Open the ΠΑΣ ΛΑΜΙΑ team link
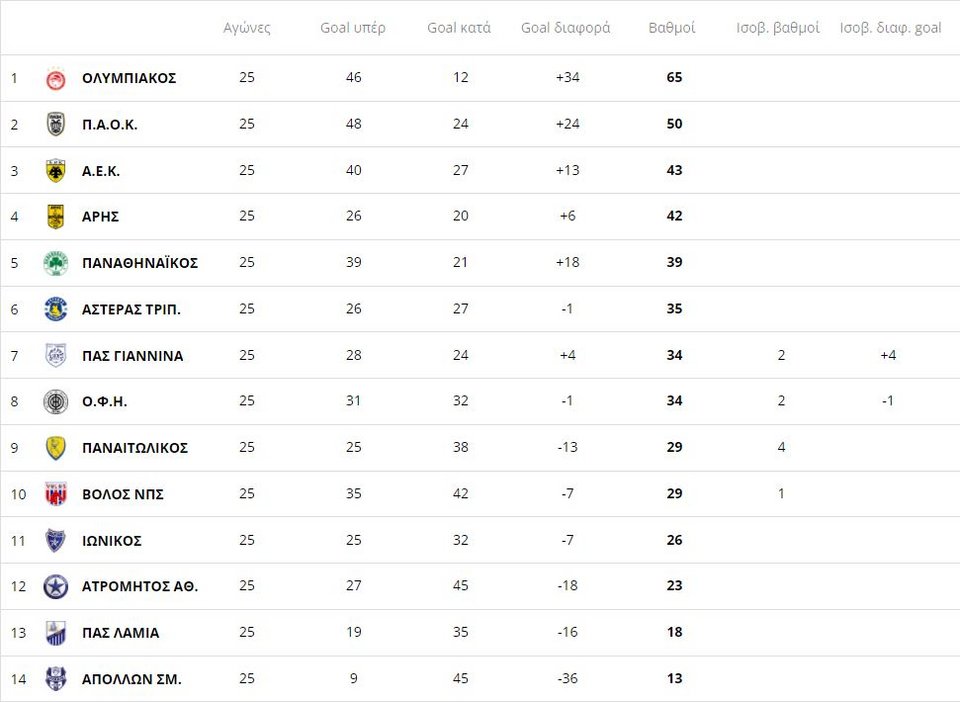This screenshot has height=702, width=960. coord(121,633)
